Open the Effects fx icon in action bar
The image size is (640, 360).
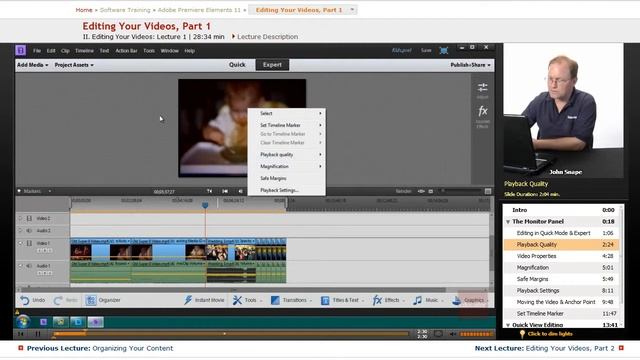pos(377,300)
